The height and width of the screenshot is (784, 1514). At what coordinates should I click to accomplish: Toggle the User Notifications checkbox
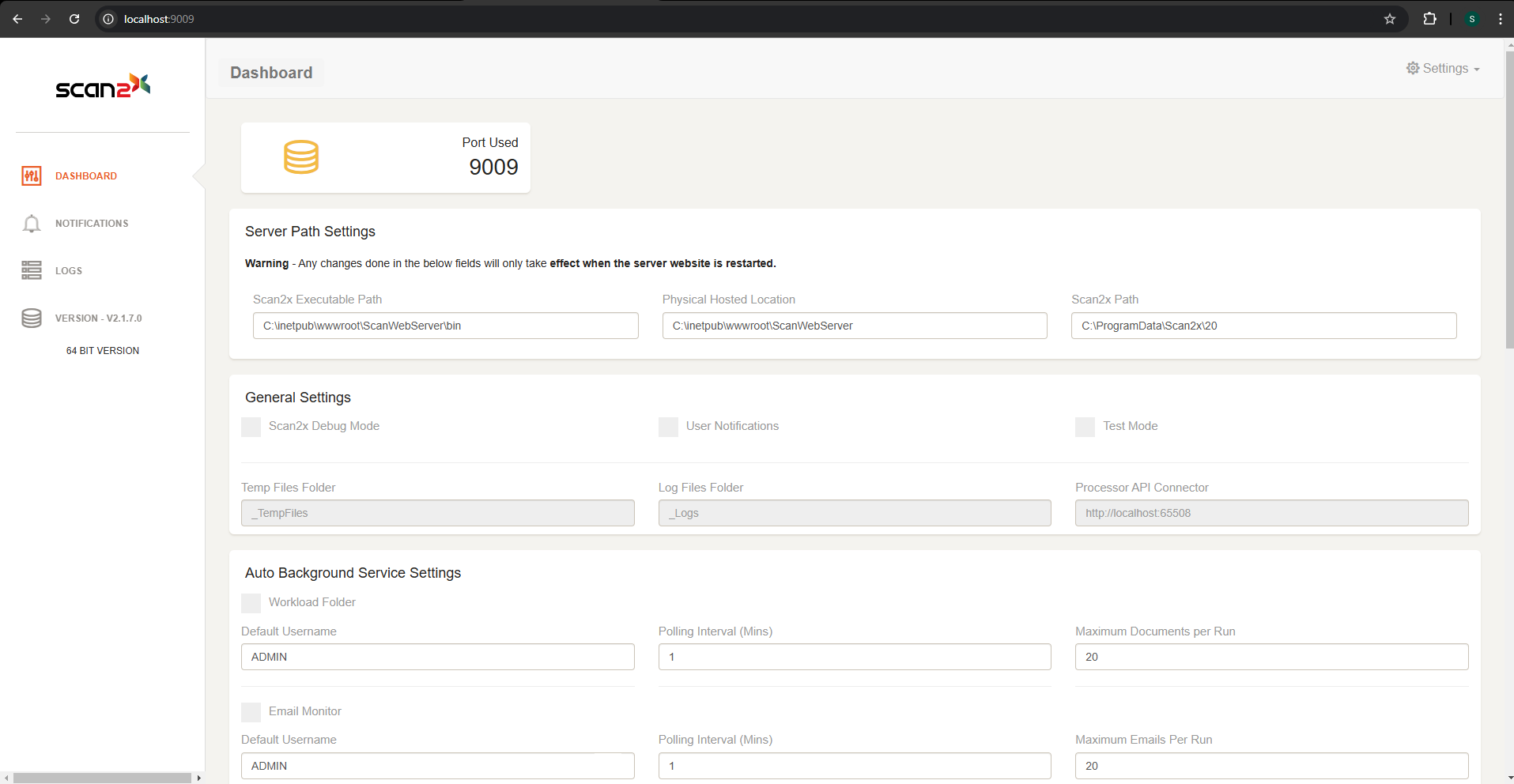(x=668, y=427)
